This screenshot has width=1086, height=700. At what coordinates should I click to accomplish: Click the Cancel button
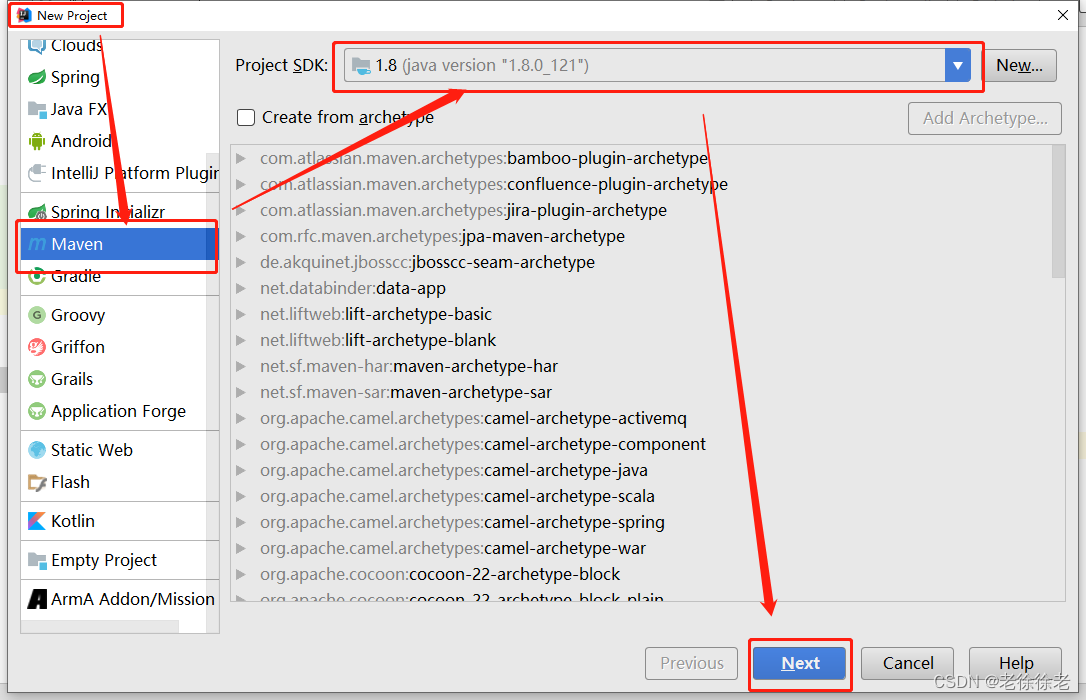click(907, 663)
